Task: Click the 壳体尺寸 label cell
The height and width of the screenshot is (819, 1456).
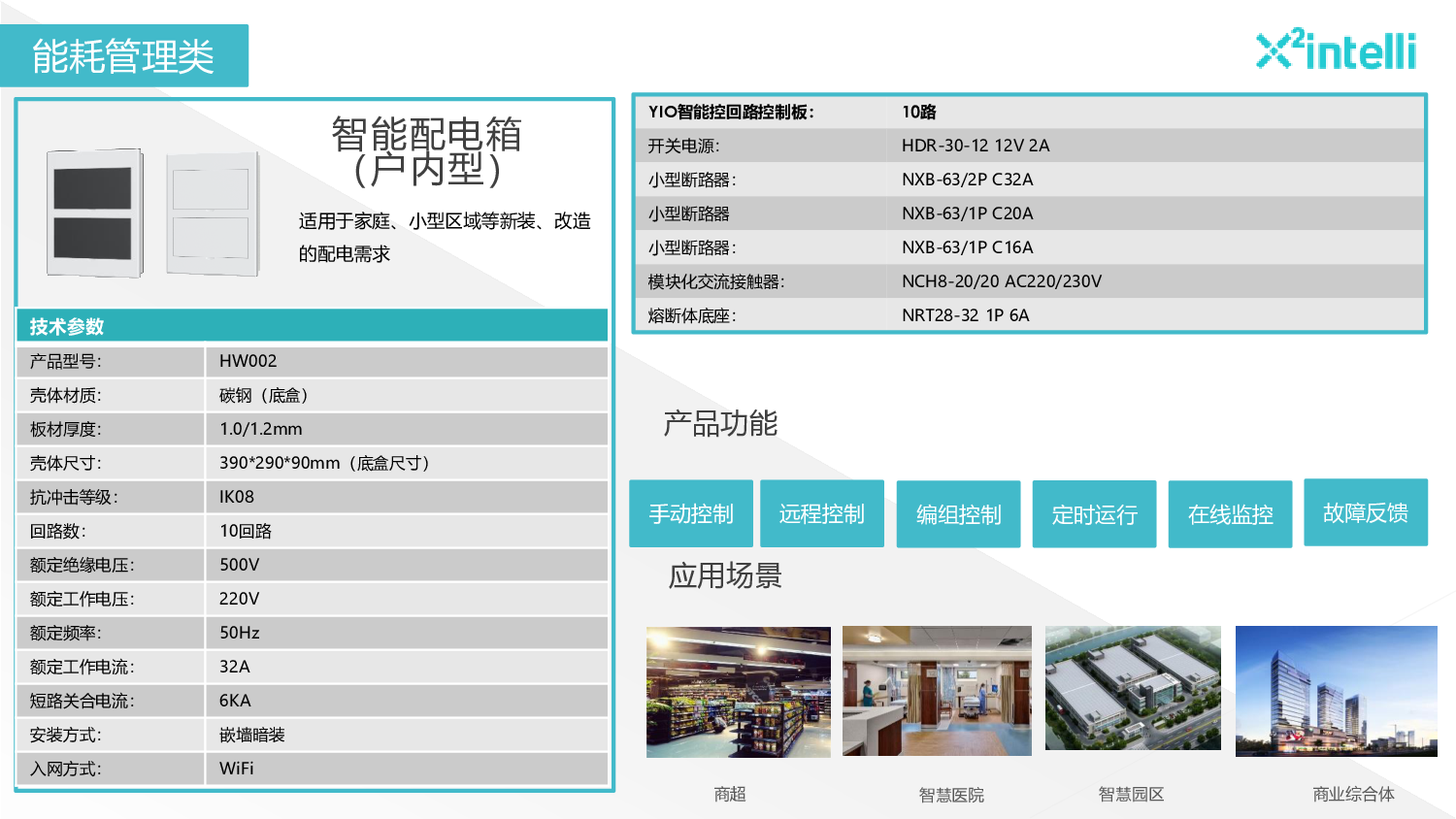Action: (111, 463)
